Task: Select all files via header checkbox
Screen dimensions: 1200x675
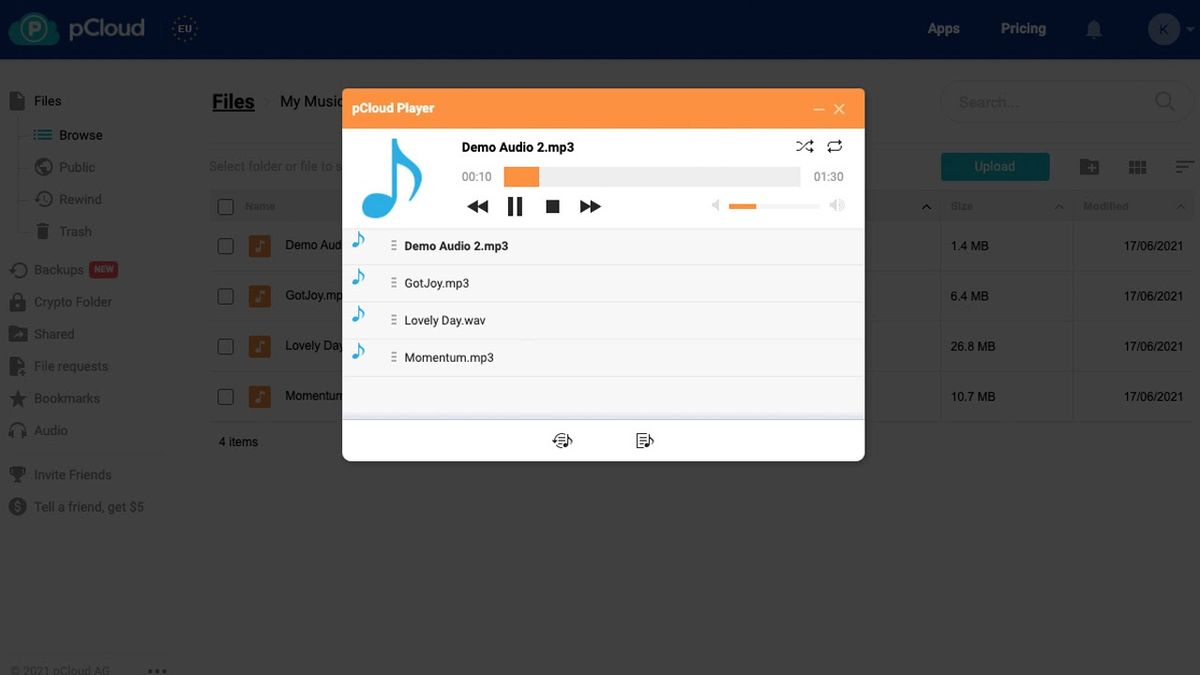Action: (225, 205)
